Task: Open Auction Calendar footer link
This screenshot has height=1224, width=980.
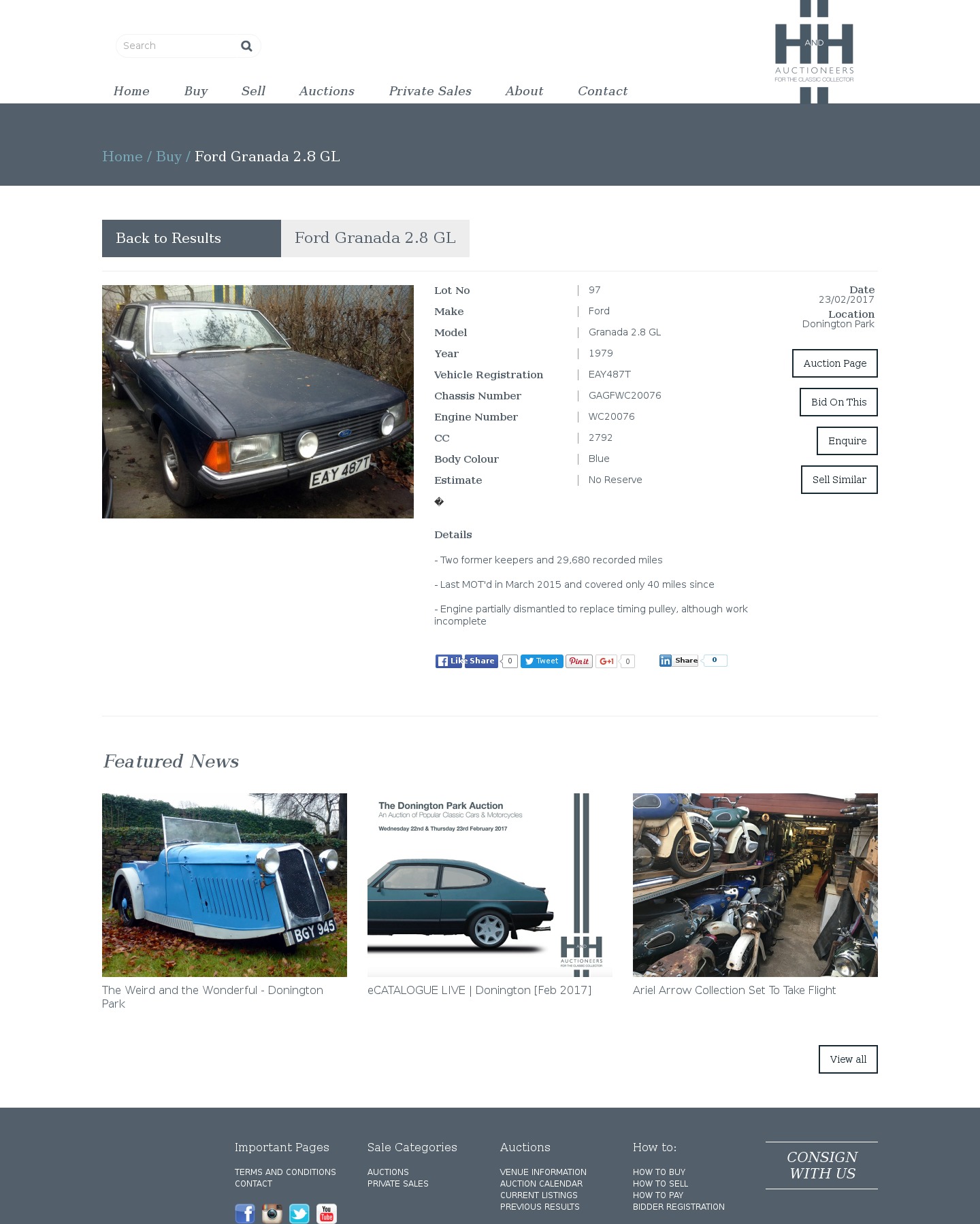Action: [541, 1184]
